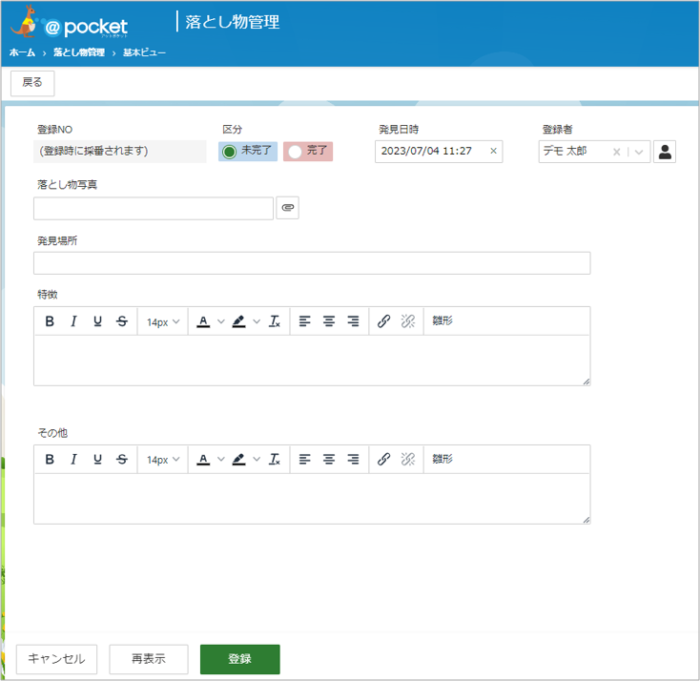Open 落とし物管理 breadcrumb link
700x681 pixels.
point(79,53)
